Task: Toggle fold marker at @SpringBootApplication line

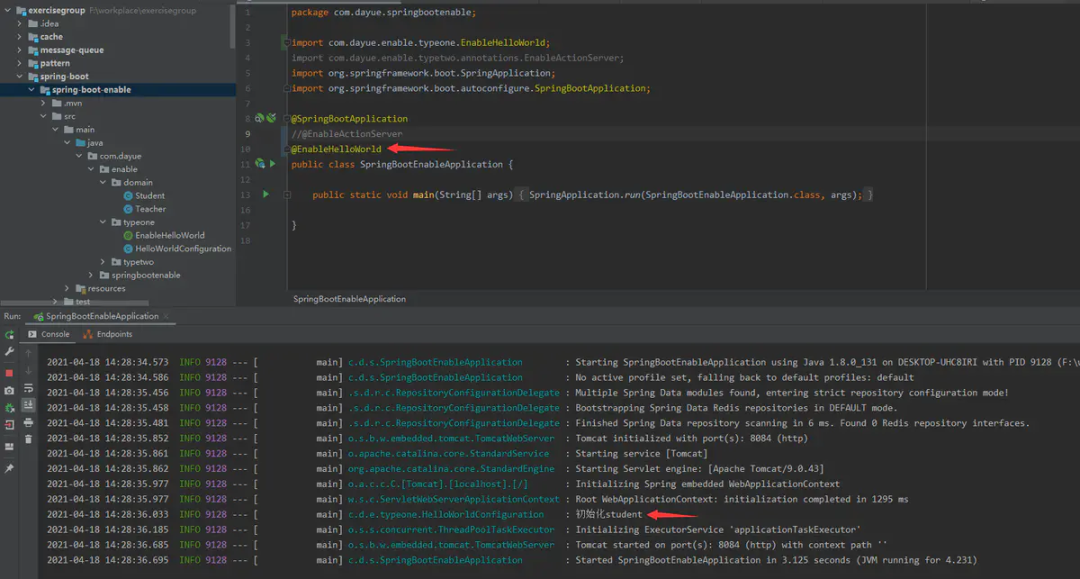Action: [287, 119]
